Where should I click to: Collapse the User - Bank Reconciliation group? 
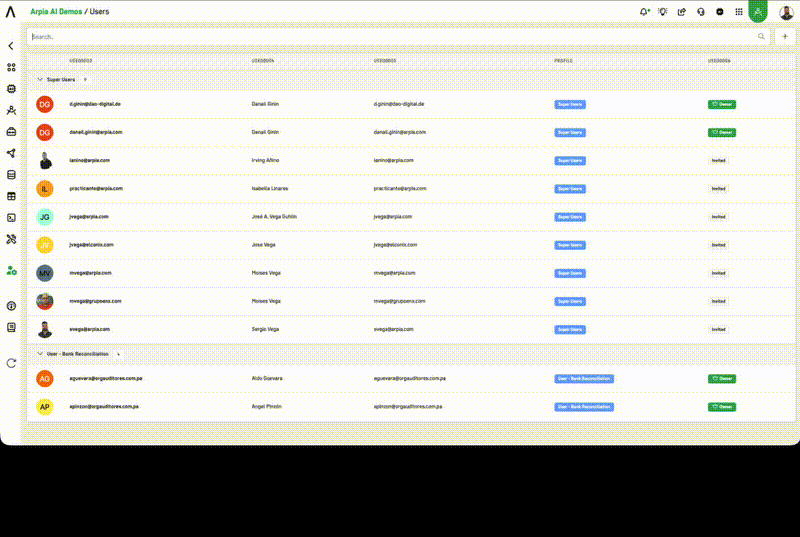point(40,353)
